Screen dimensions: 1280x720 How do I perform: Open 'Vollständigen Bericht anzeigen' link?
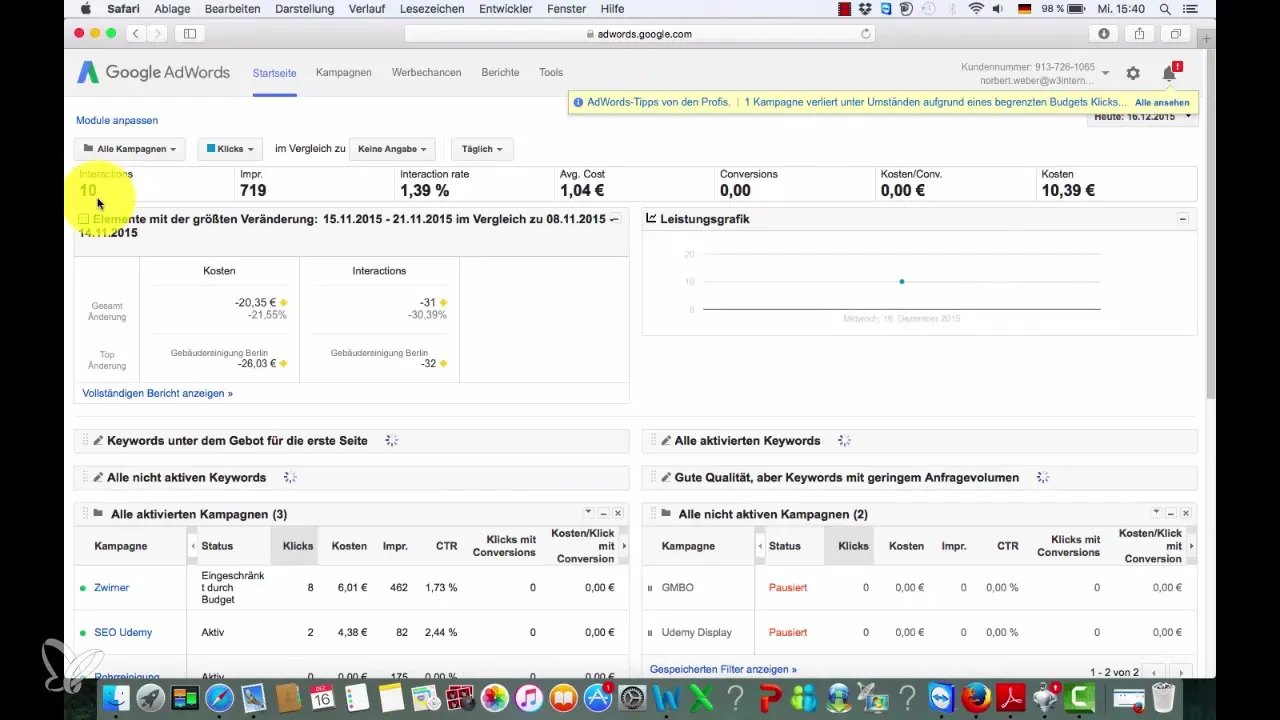(x=157, y=394)
